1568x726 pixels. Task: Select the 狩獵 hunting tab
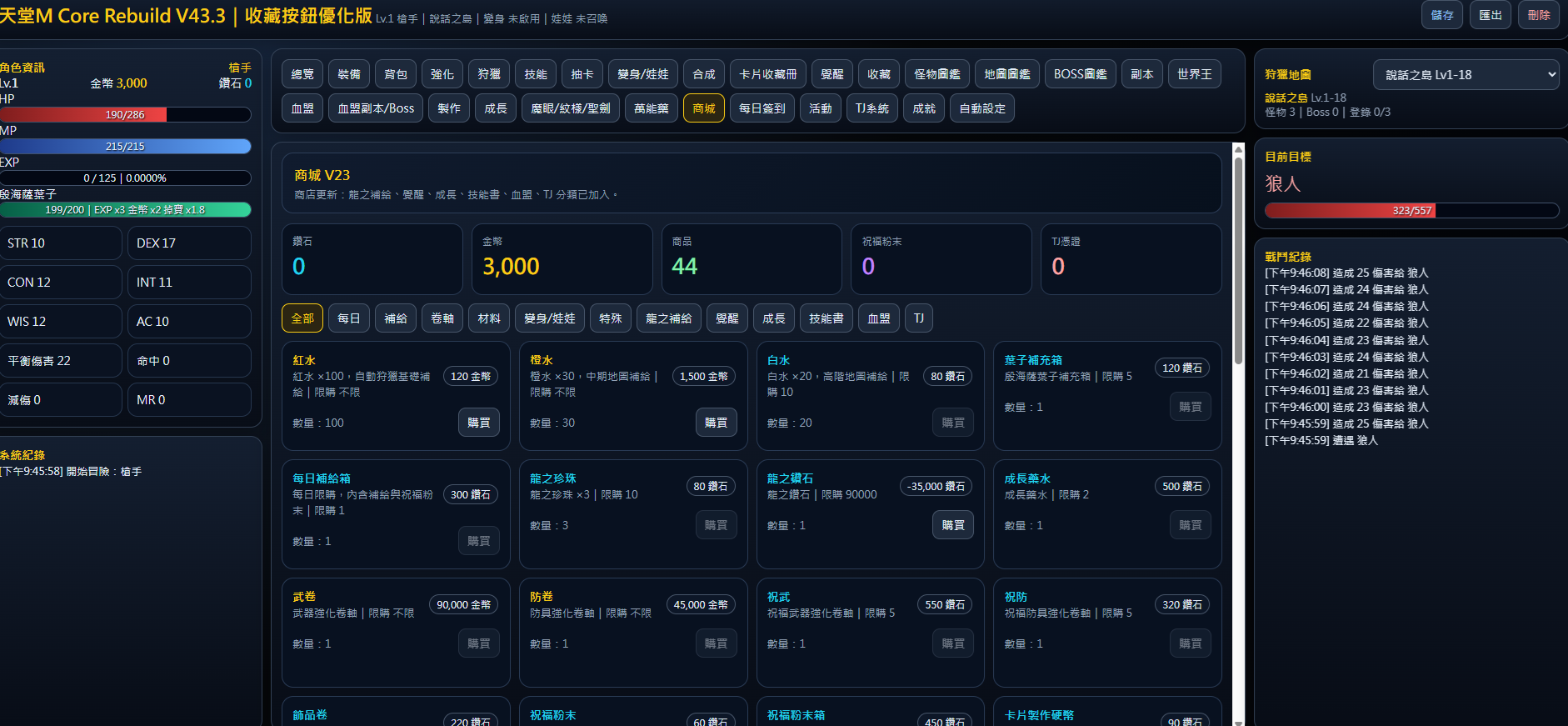(489, 74)
